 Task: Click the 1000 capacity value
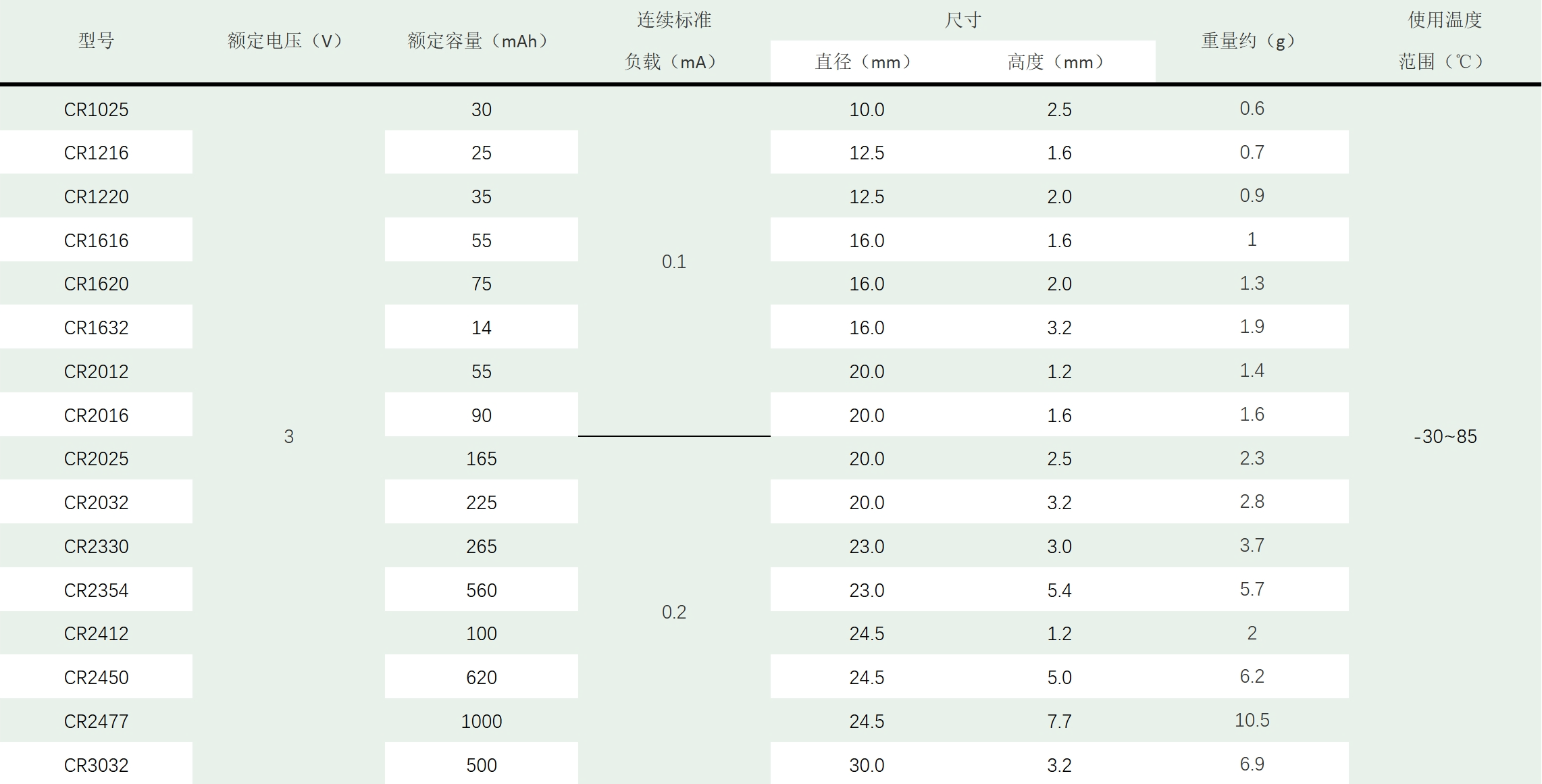point(481,721)
